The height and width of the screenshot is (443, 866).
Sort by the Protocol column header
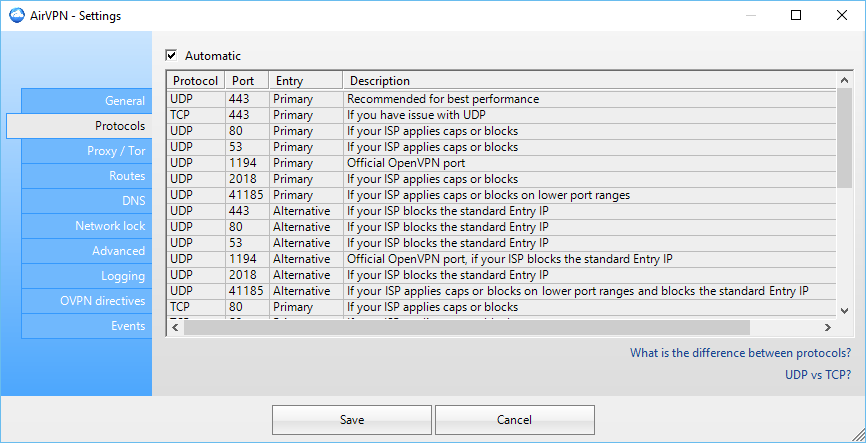(196, 81)
